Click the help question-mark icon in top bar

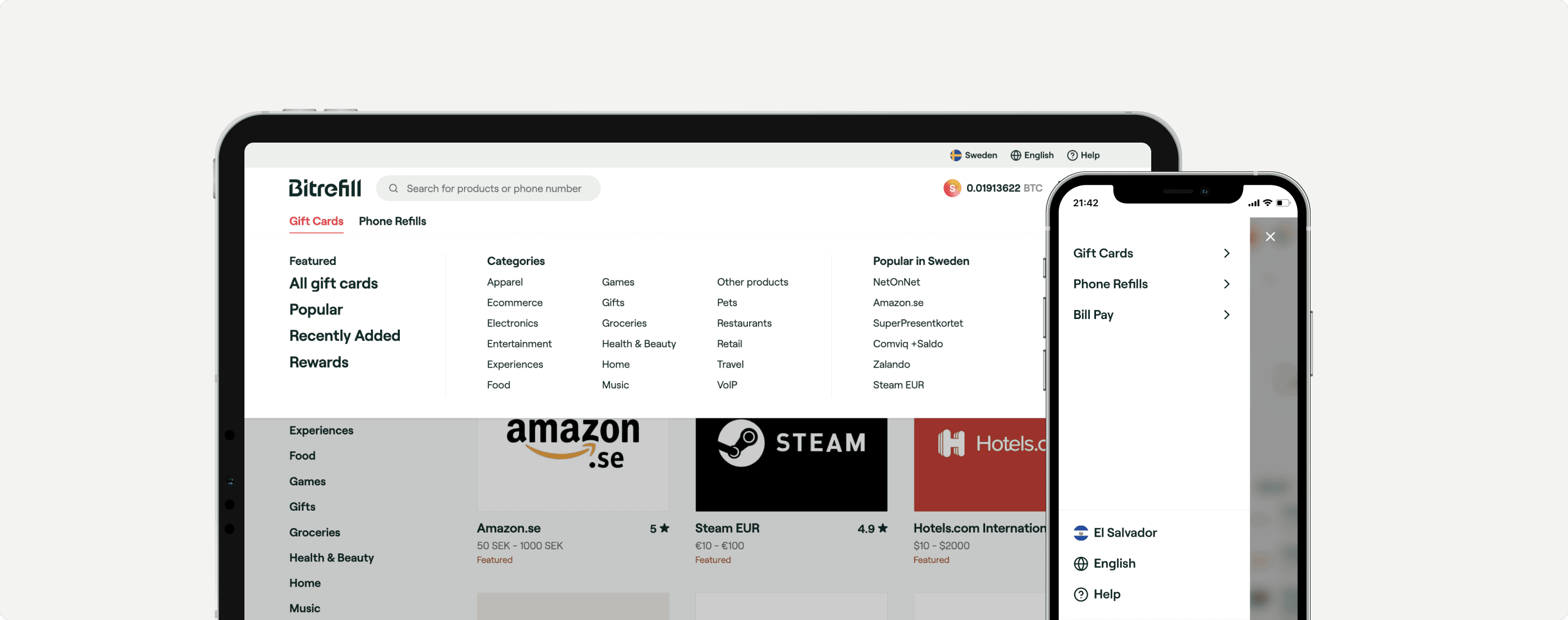[1072, 156]
